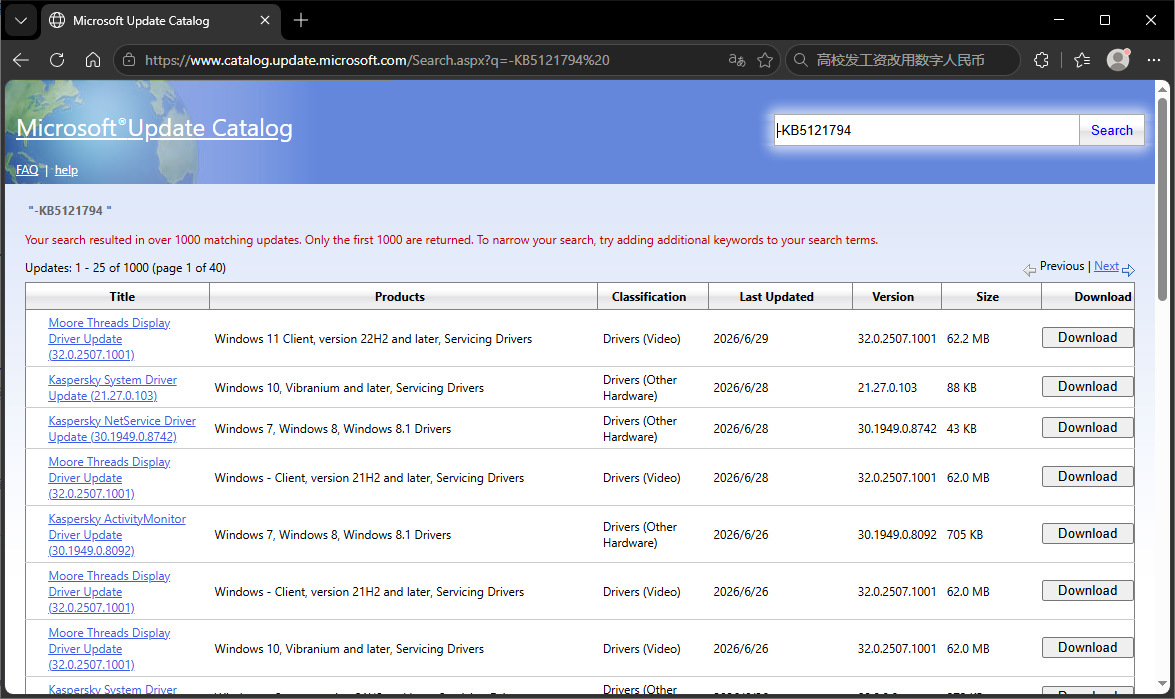Close the Microsoft Update Catalog tab
1175x699 pixels.
pos(265,20)
